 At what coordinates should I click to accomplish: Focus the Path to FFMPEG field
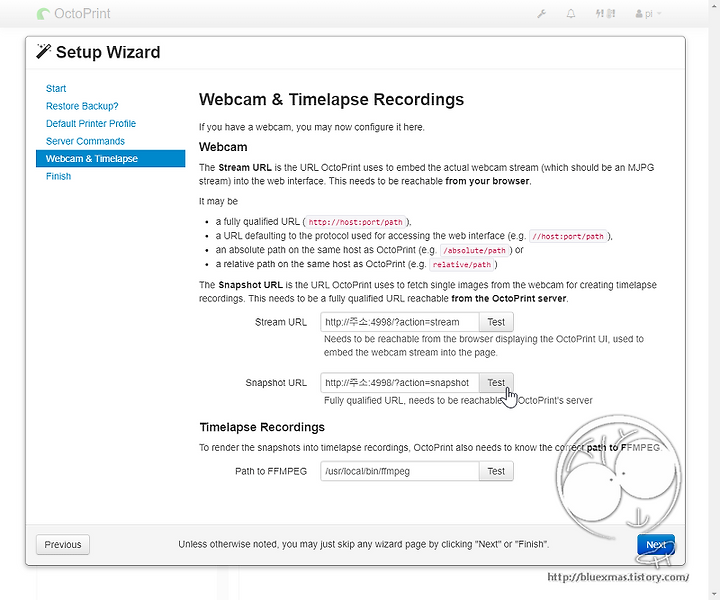[400, 471]
